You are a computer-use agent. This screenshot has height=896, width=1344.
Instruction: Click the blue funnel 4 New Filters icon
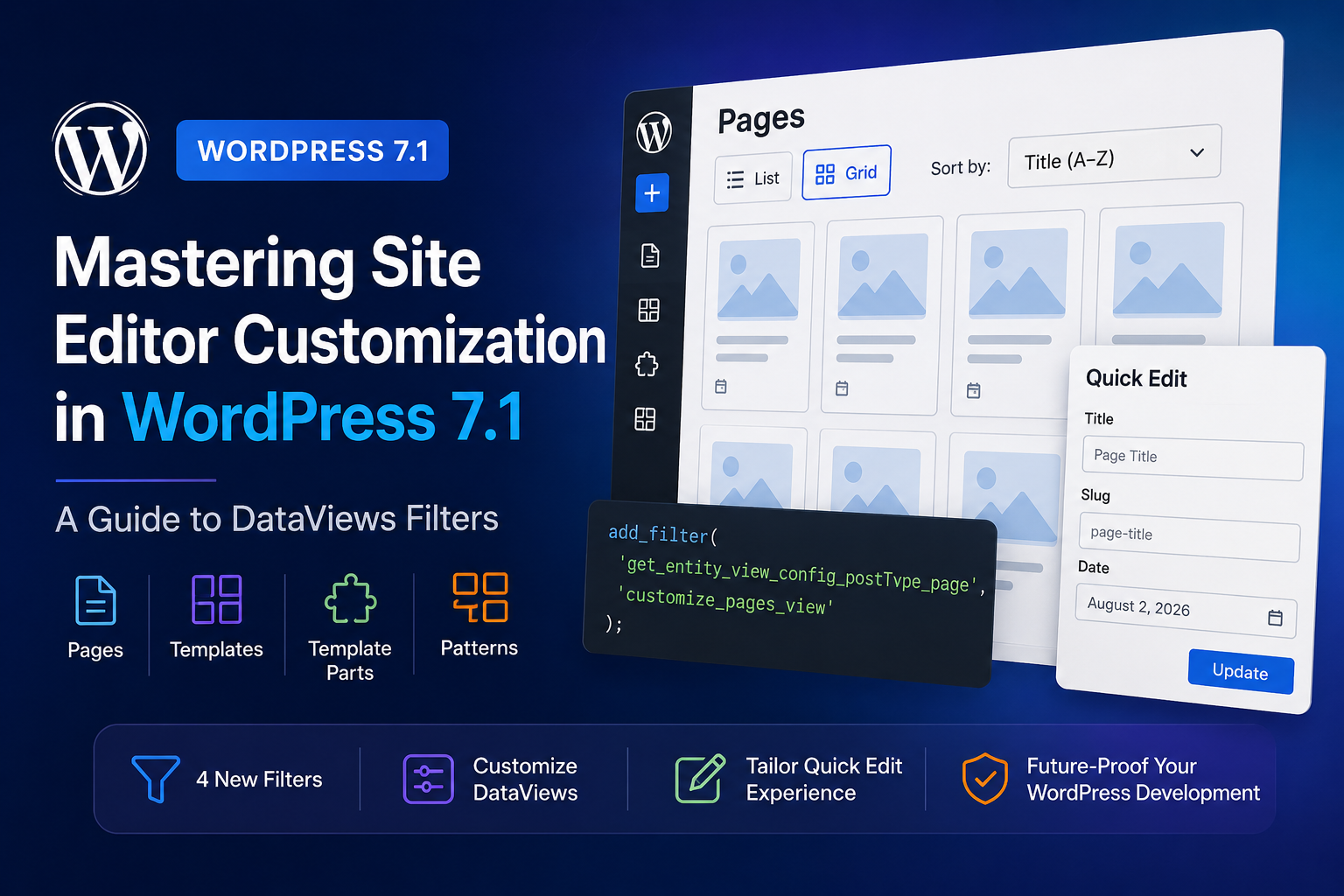pyautogui.click(x=156, y=778)
